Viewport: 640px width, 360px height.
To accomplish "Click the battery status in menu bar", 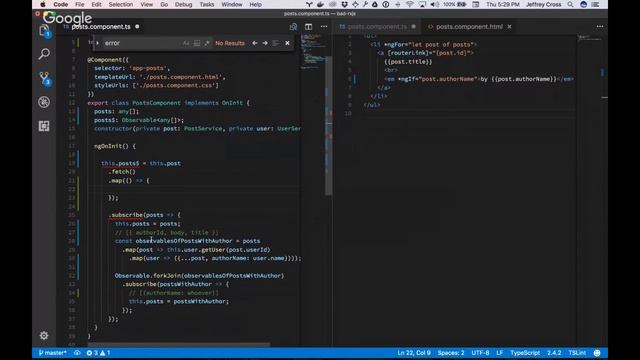I will pos(455,4).
